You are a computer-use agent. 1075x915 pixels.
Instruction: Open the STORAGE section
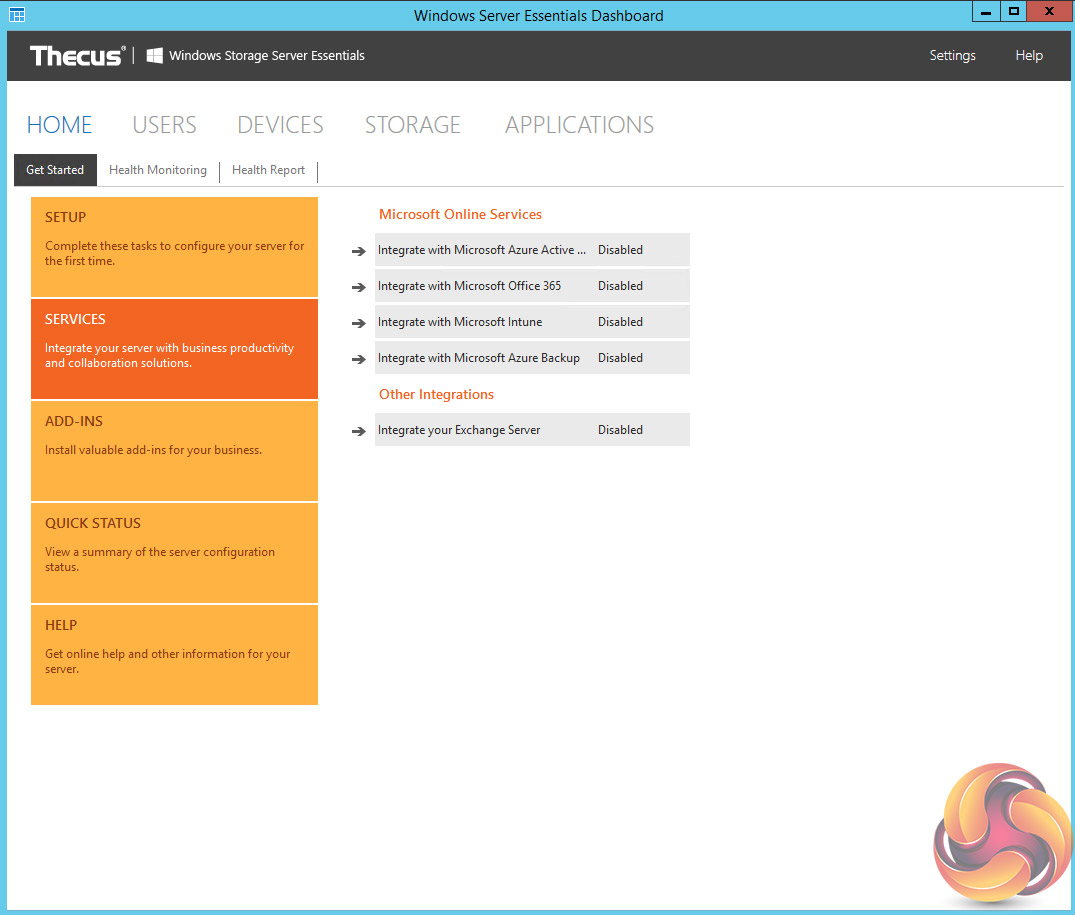click(x=413, y=125)
